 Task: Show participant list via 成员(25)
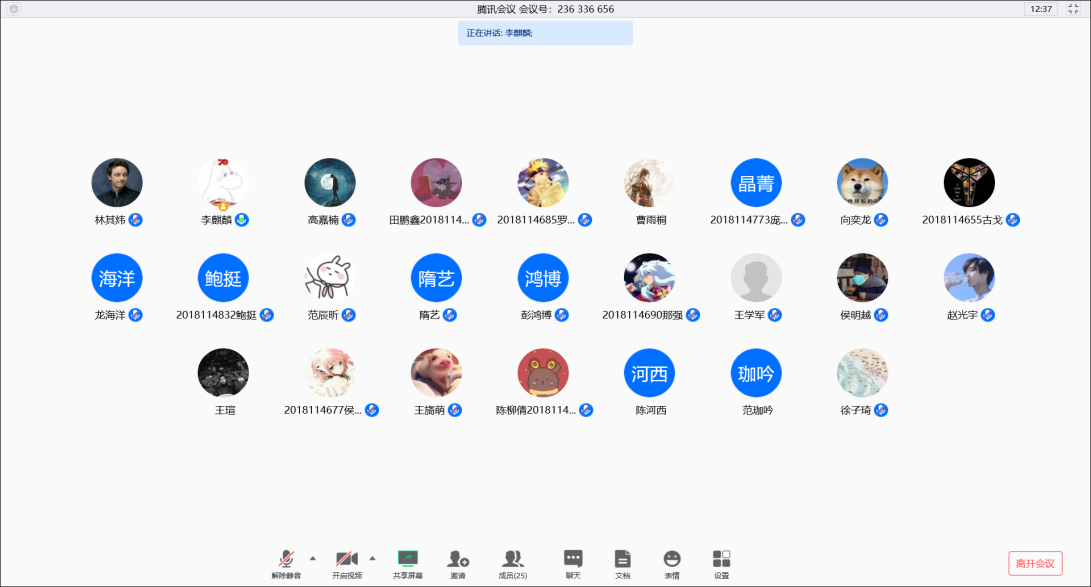click(513, 564)
